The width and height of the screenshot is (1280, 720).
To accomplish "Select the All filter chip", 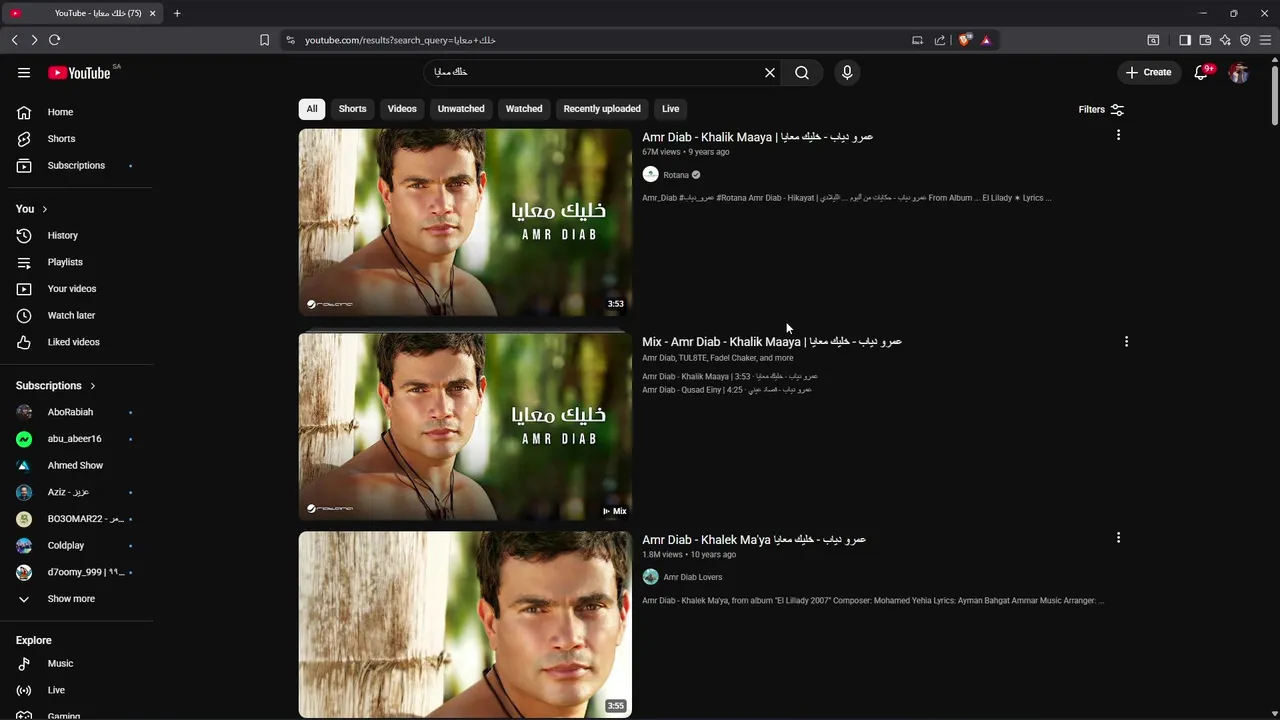I will (312, 109).
